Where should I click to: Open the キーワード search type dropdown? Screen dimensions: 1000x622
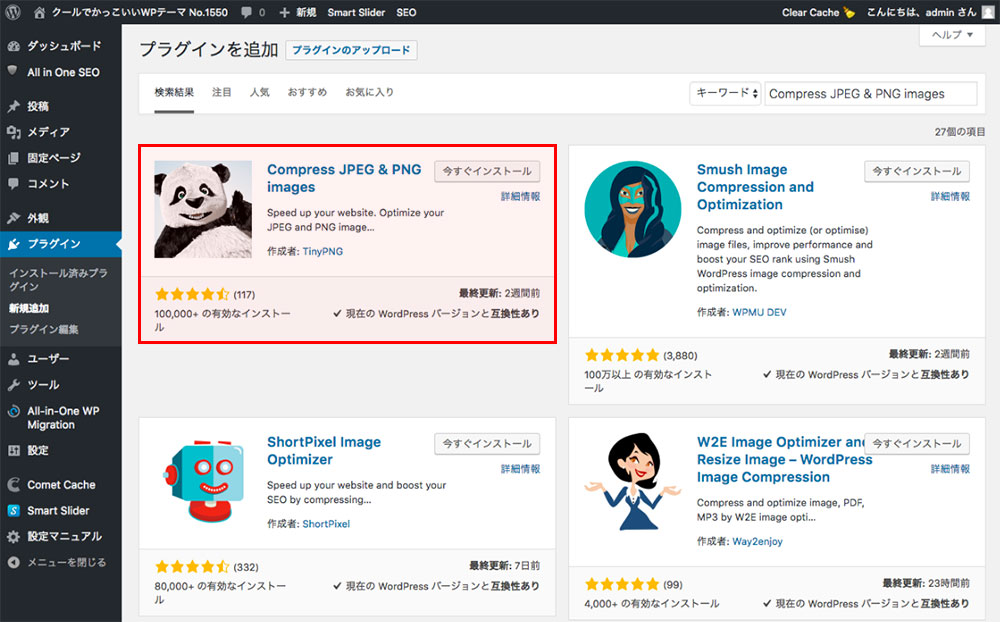click(725, 93)
